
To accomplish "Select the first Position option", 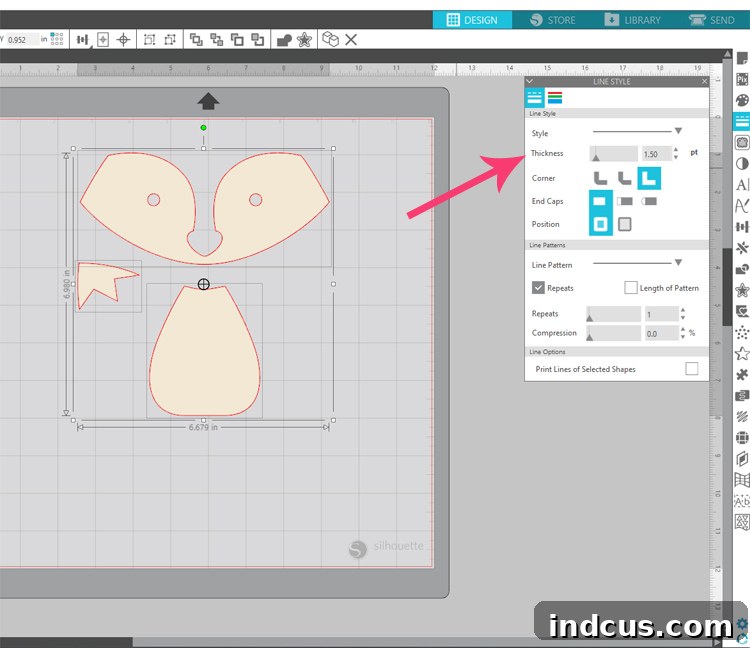I will [x=600, y=224].
